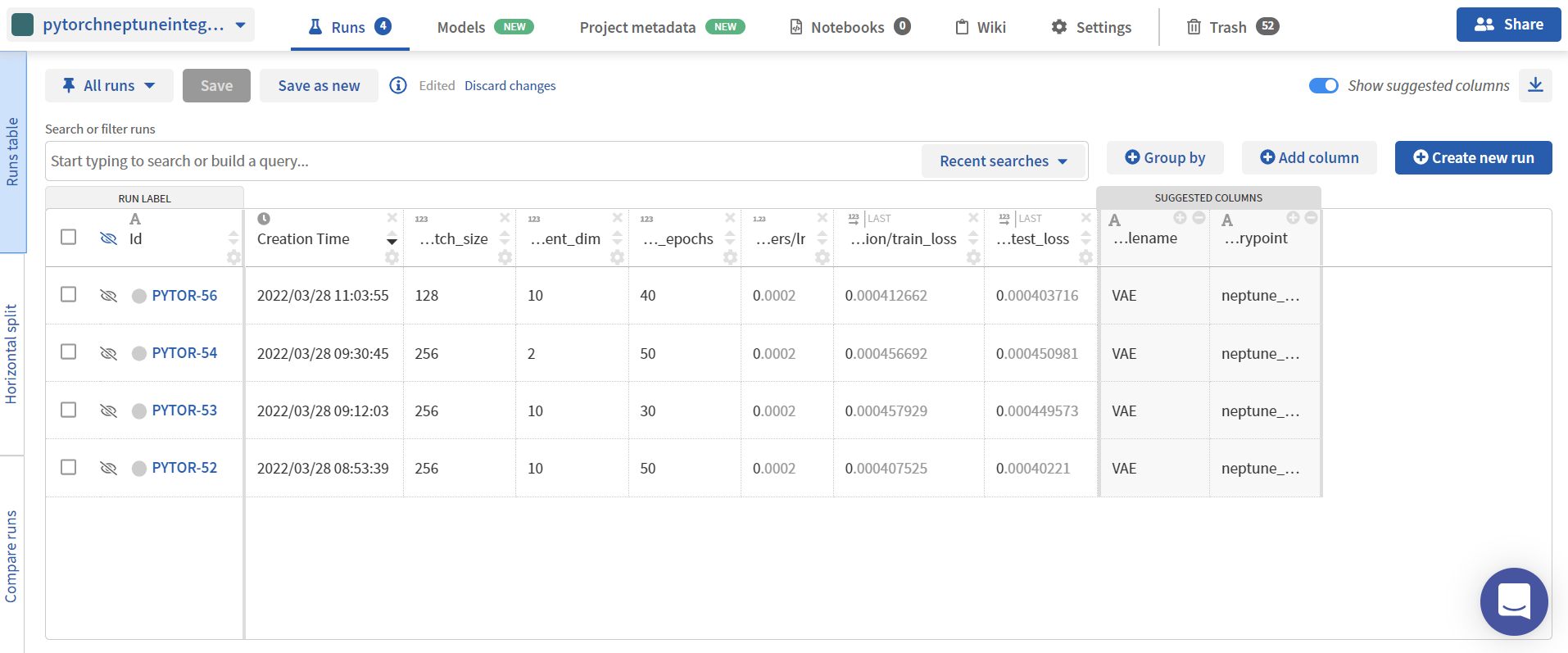Remove the train_loss column

coord(973,218)
